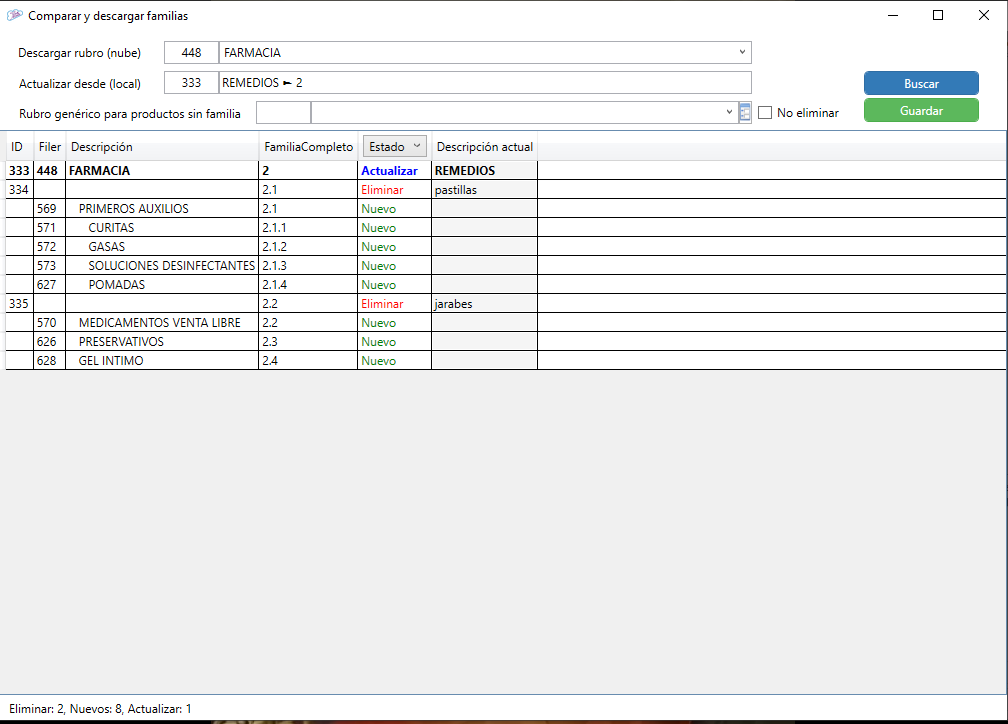Click the Buscar button

coord(921,84)
